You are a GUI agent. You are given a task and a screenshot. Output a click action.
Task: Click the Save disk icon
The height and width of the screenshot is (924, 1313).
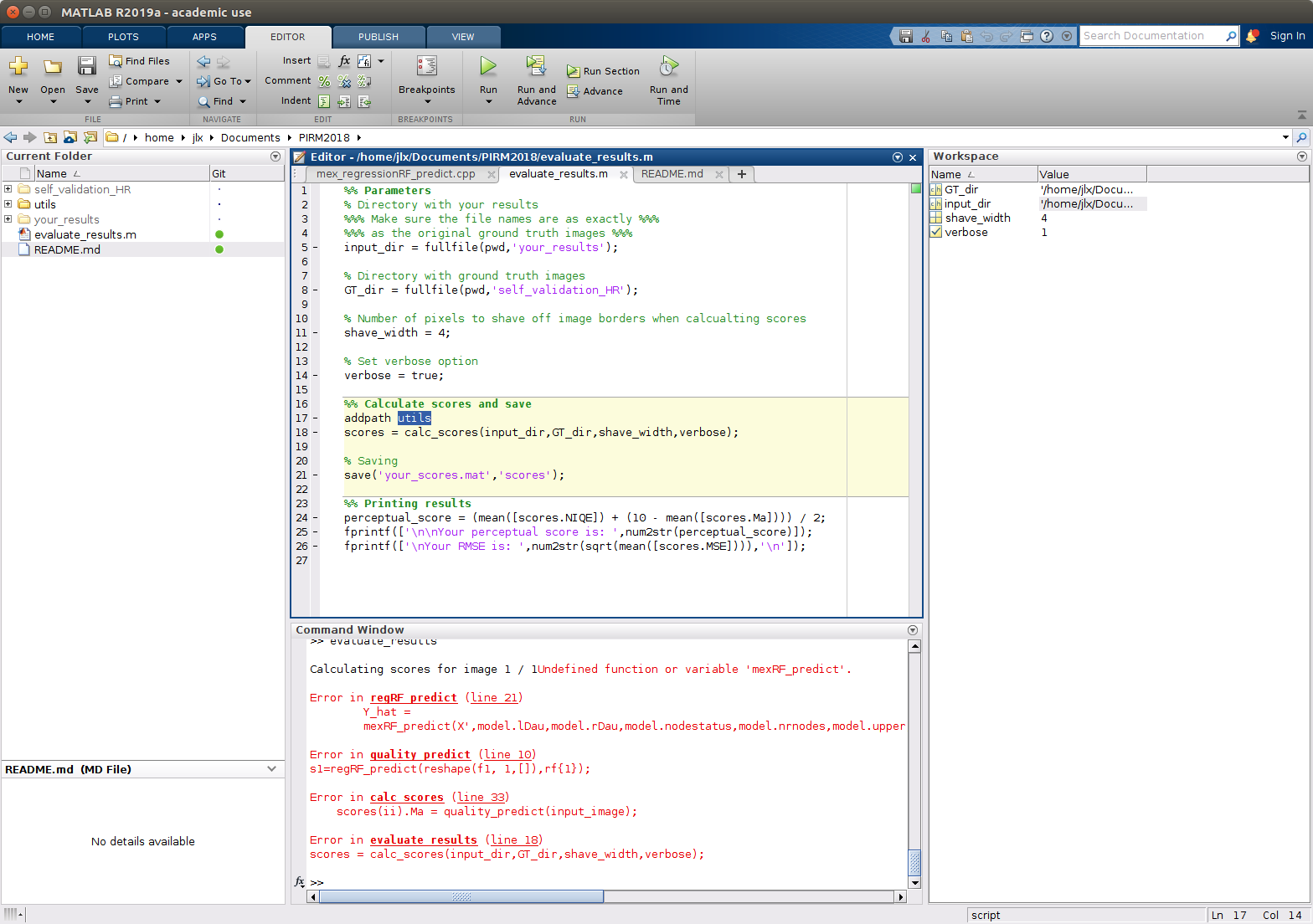click(86, 66)
